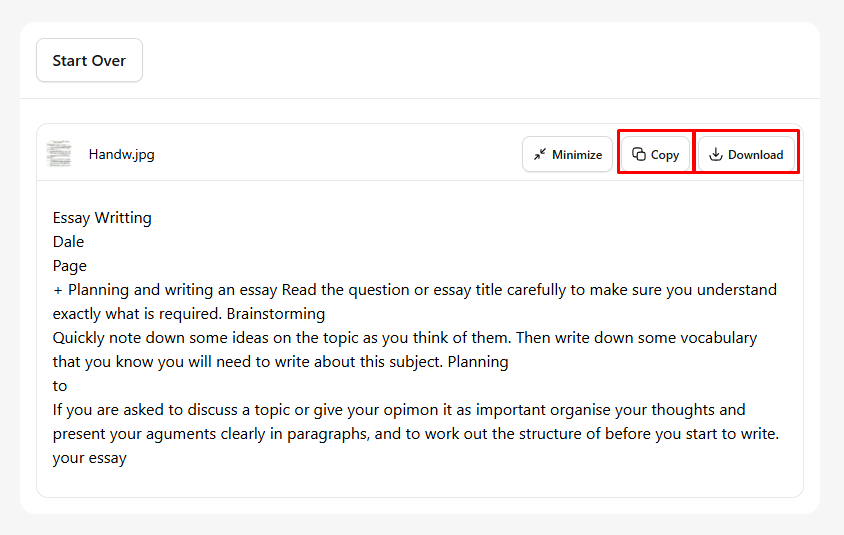Click the download arrow tray icon
This screenshot has height=535, width=844.
(x=715, y=154)
